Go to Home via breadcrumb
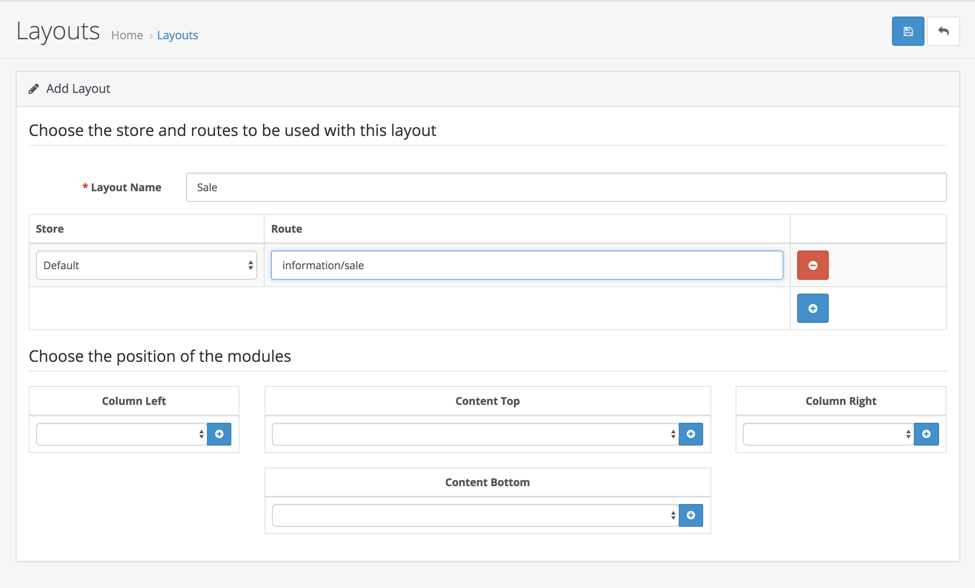Screen dimensions: 975x588 point(127,35)
